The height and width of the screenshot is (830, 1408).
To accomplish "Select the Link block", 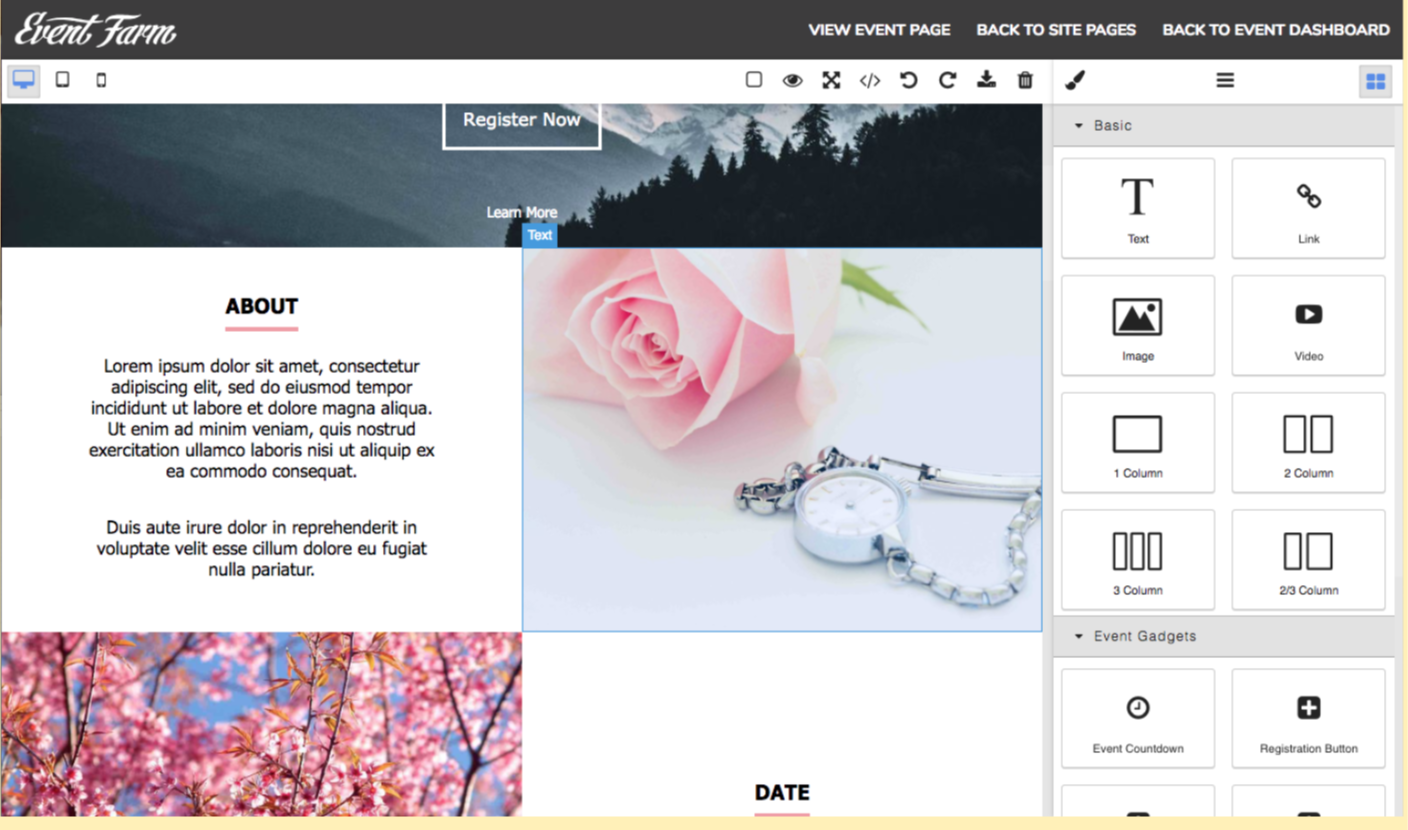I will [1308, 208].
